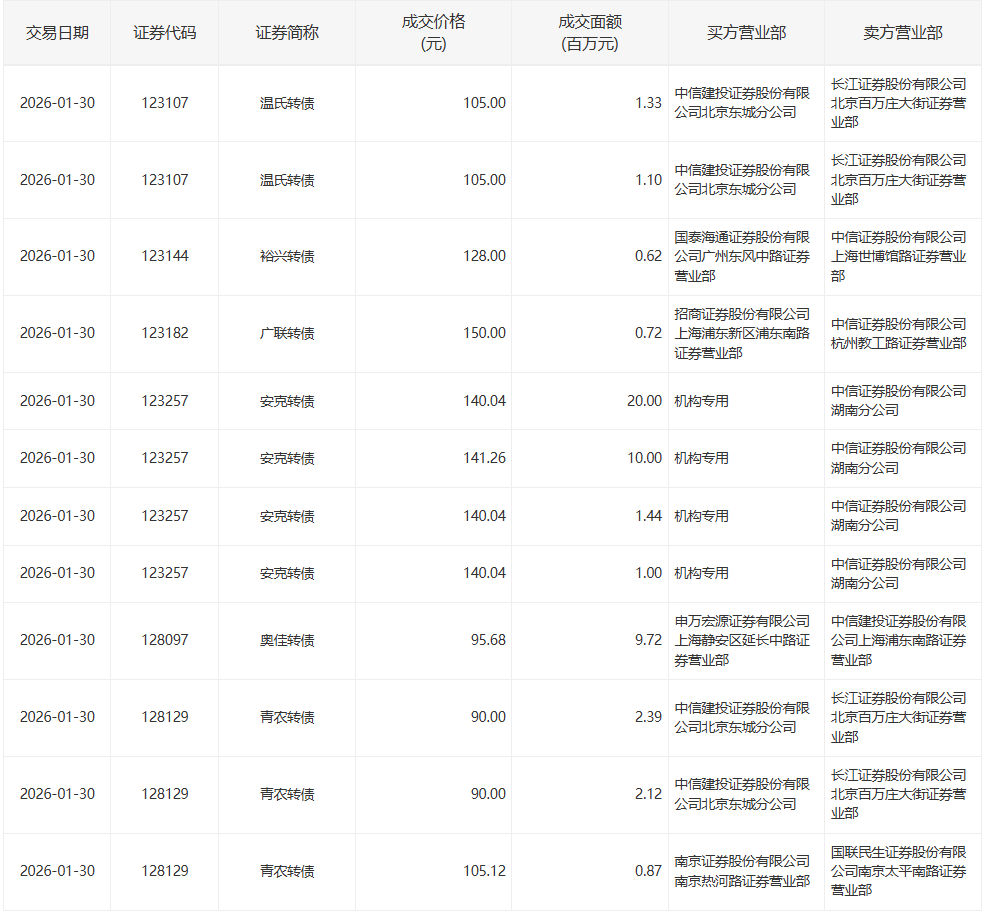The width and height of the screenshot is (984, 914).
Task: Click 机构专用 in the 141.26 price row
Action: 702,458
